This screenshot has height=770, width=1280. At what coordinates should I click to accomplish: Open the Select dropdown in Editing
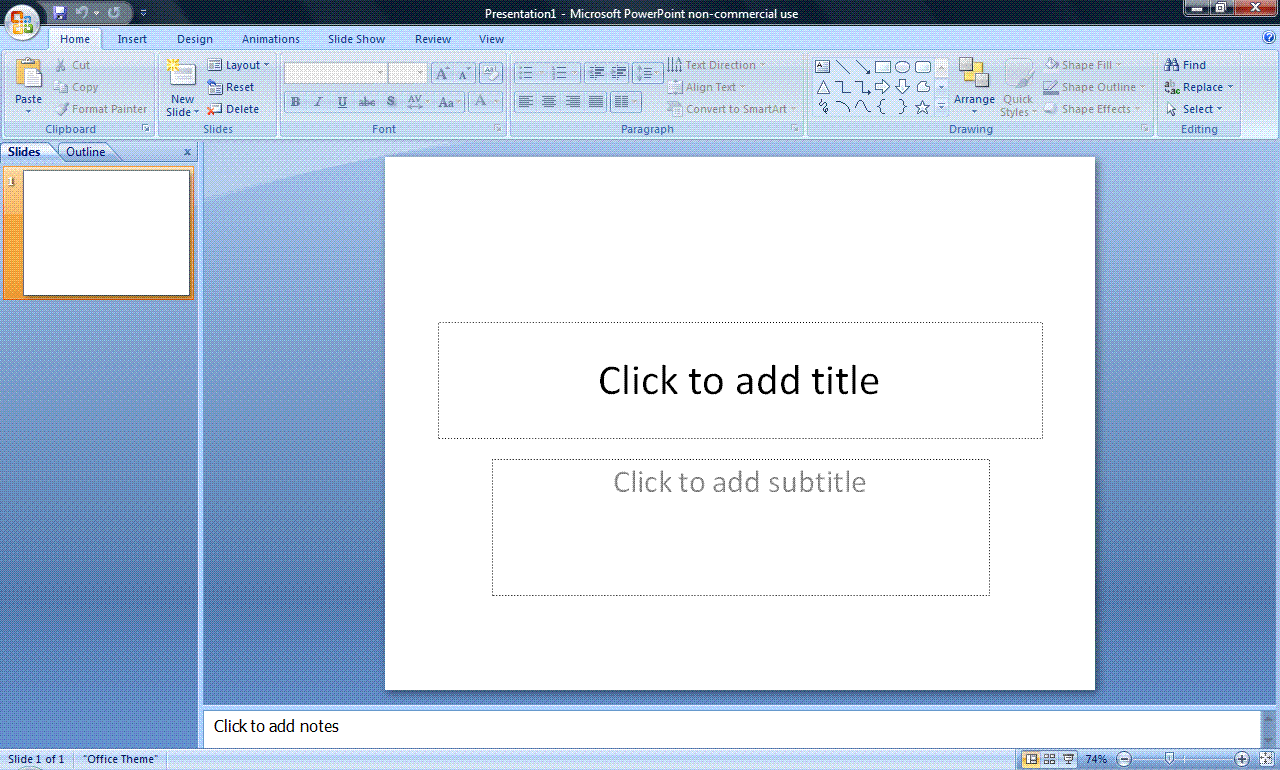point(1194,109)
